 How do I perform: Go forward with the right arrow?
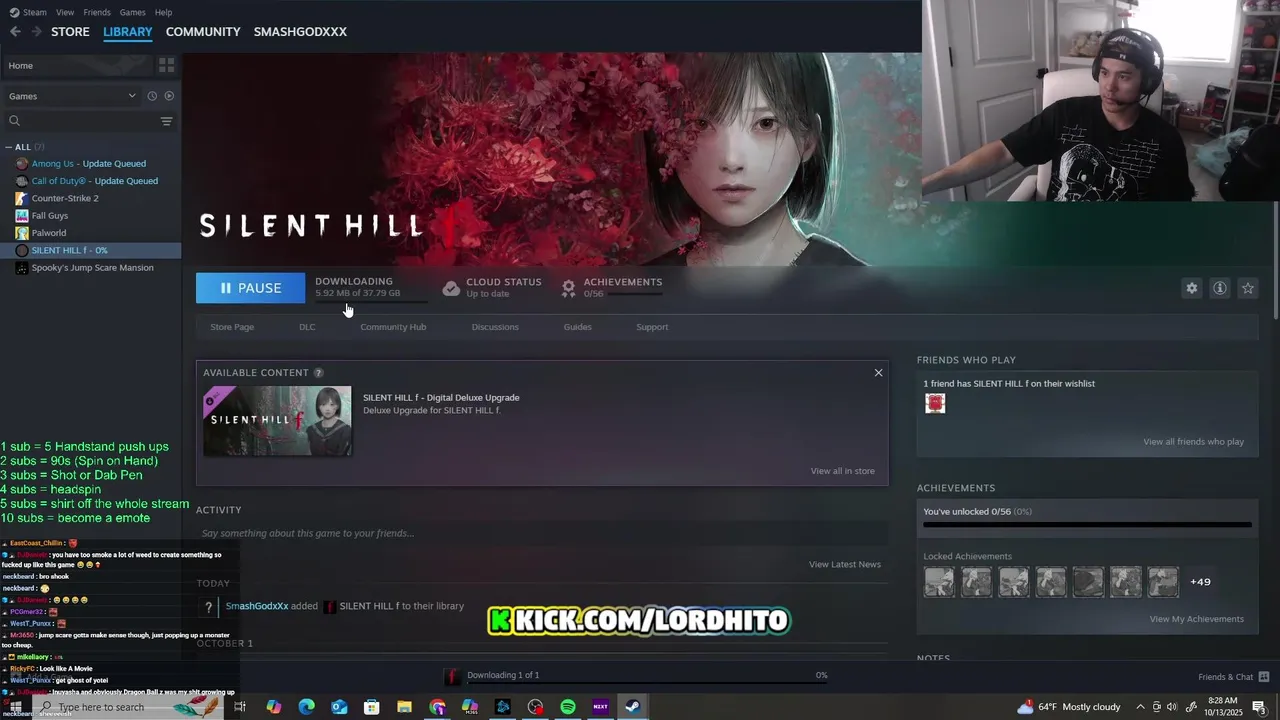[37, 32]
